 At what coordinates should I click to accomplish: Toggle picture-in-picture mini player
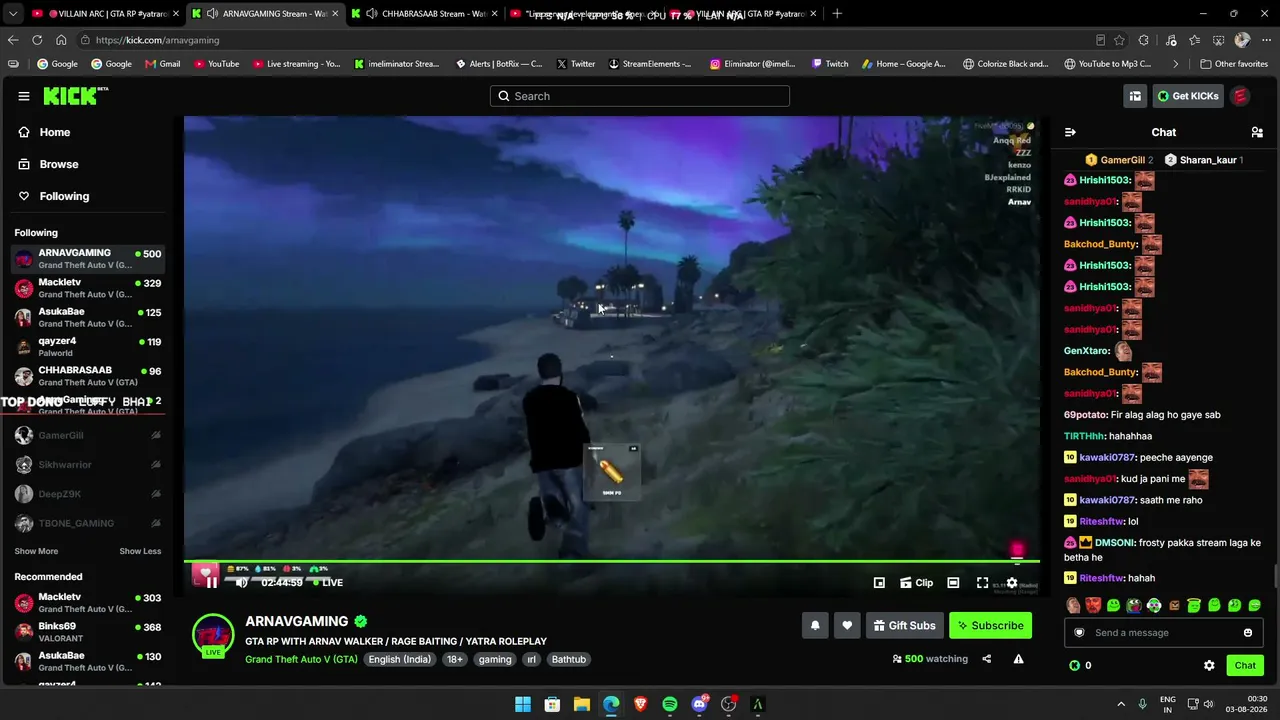pyautogui.click(x=879, y=582)
